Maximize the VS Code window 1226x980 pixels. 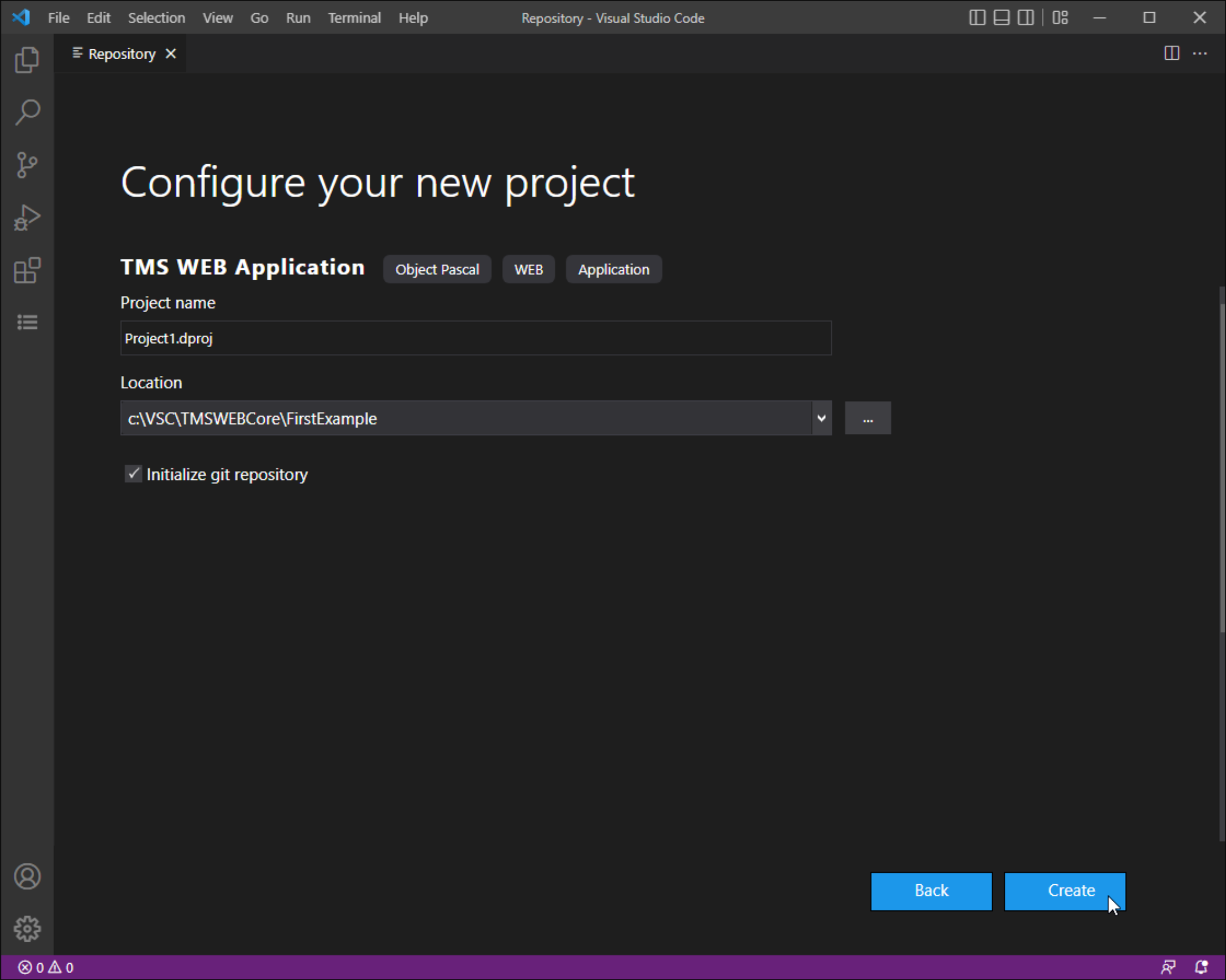tap(1149, 17)
